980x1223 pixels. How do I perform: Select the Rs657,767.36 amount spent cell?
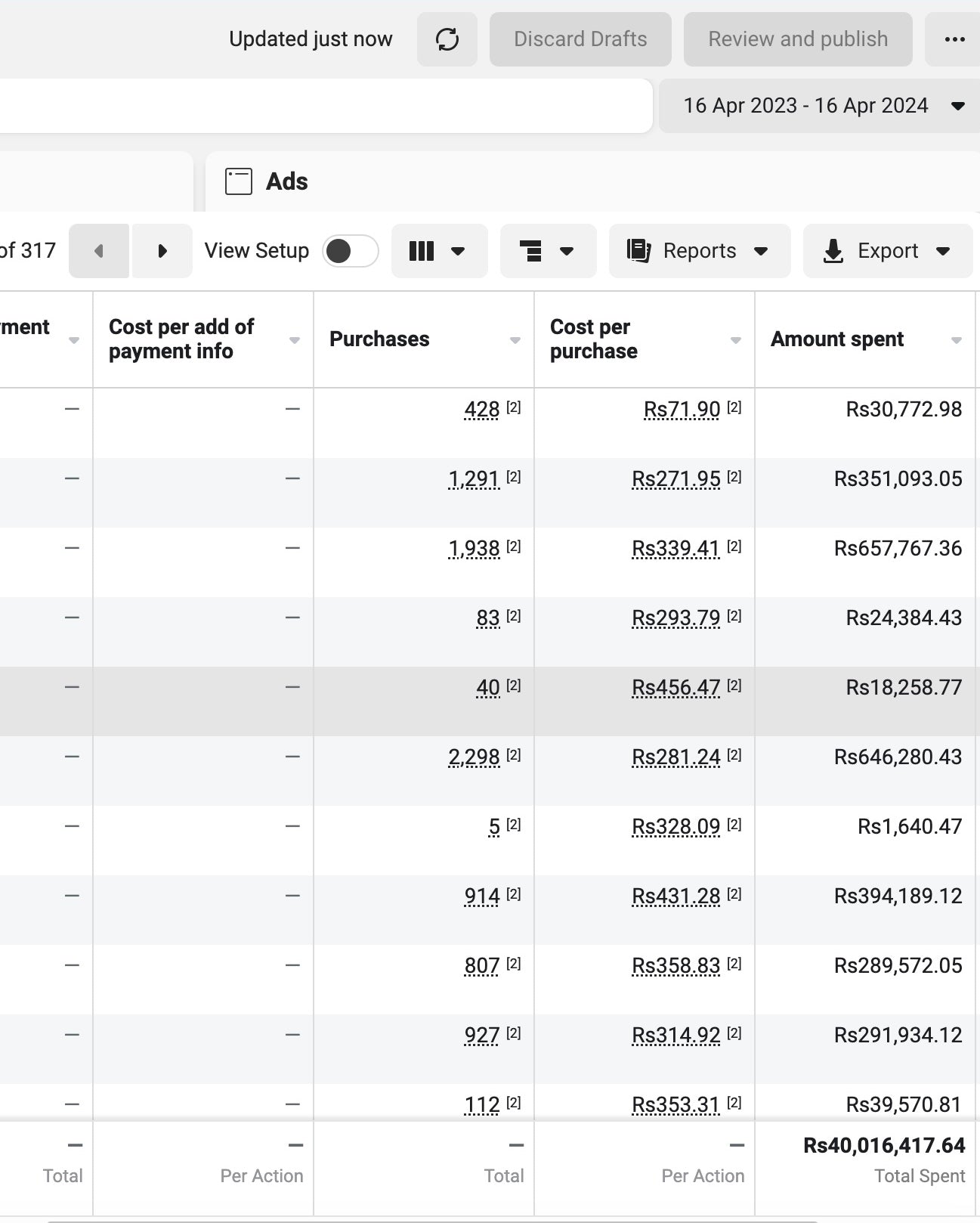click(865, 562)
